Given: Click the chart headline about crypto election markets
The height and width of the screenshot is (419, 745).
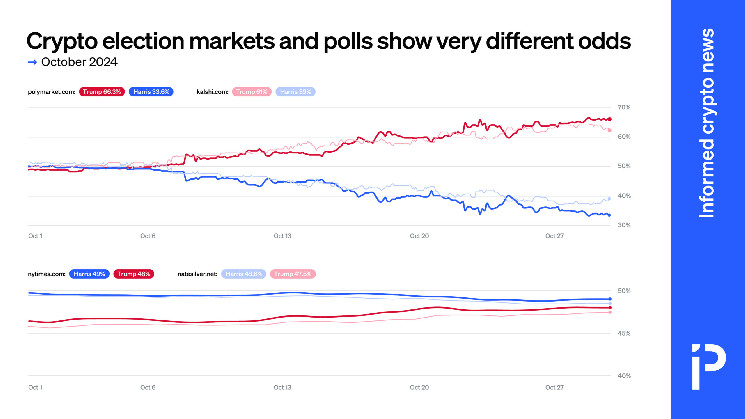Looking at the screenshot, I should (327, 41).
